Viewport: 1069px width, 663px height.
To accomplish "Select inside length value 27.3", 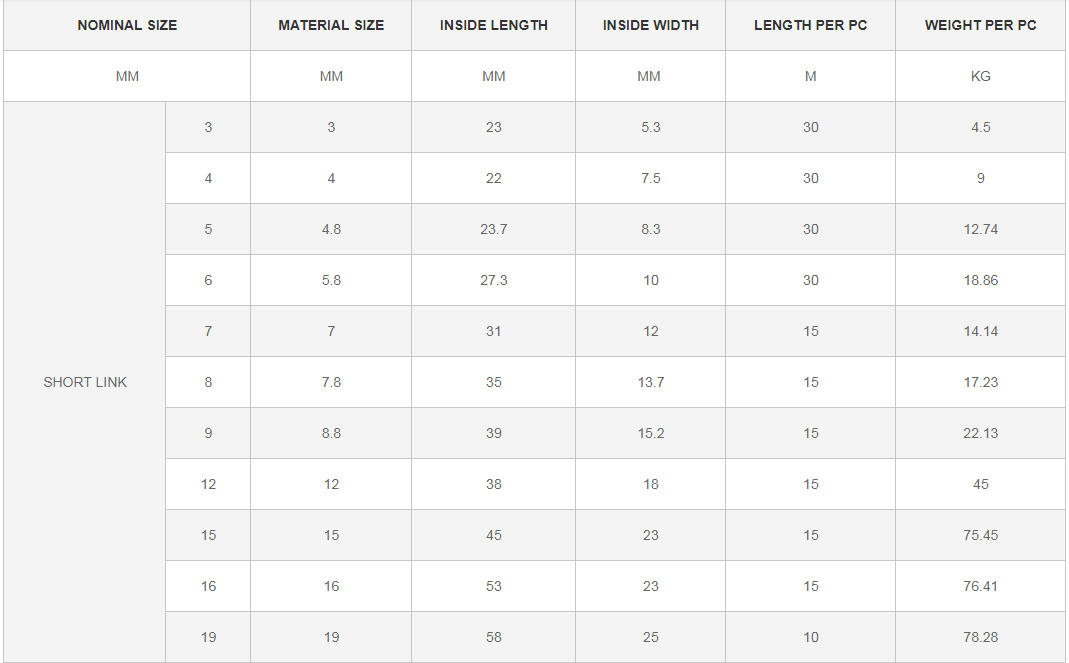I will click(494, 280).
